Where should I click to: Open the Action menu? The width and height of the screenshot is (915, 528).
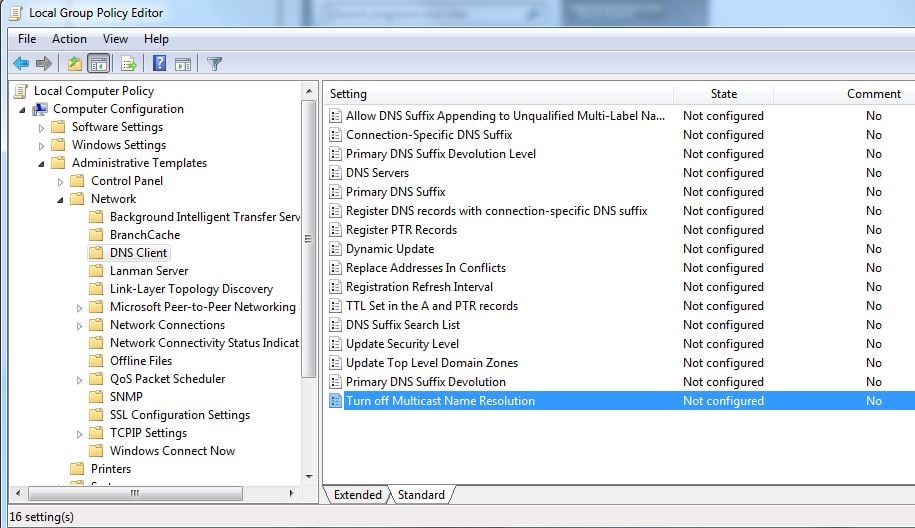click(69, 39)
